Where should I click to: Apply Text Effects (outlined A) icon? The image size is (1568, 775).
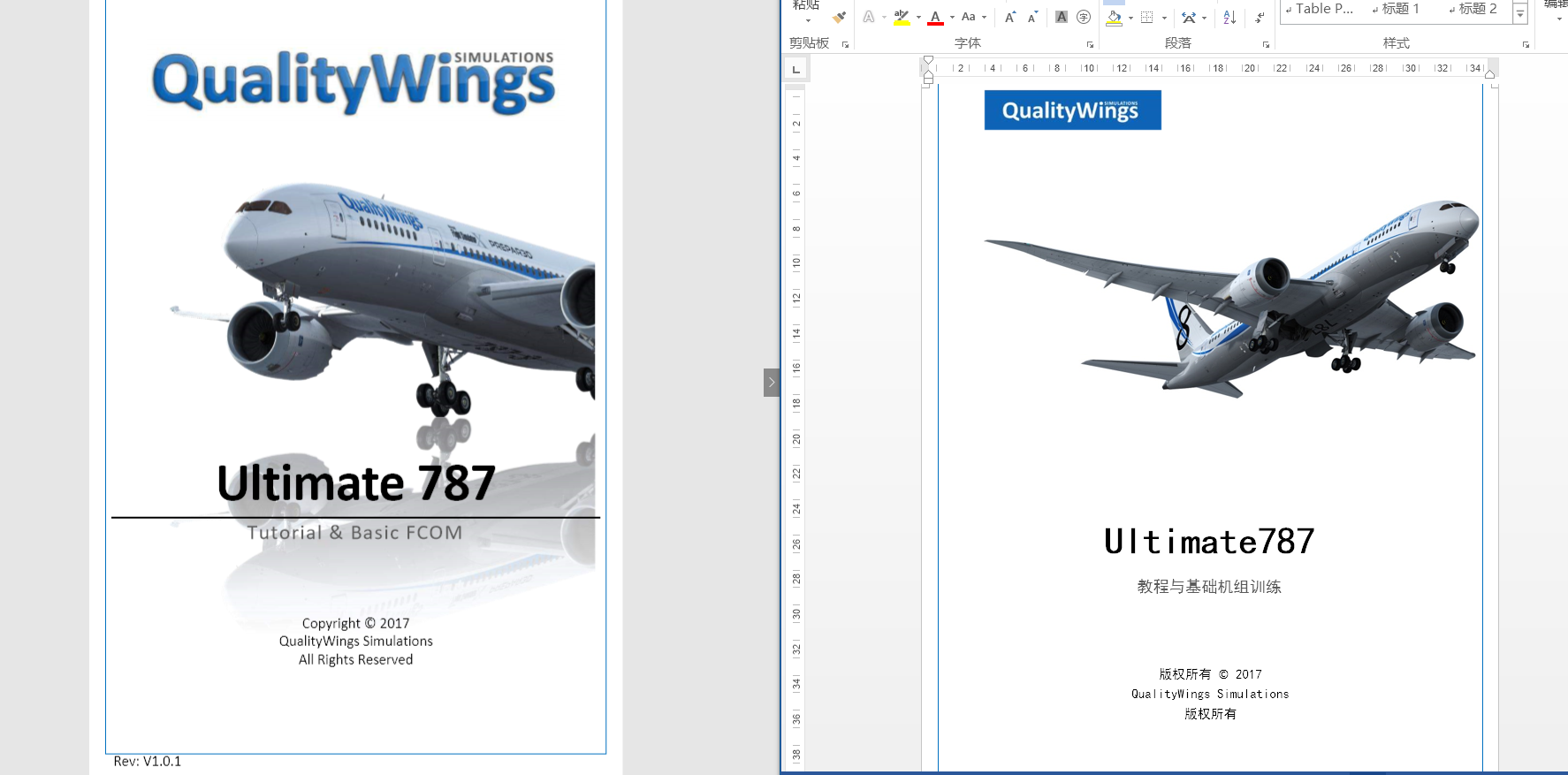click(x=869, y=17)
